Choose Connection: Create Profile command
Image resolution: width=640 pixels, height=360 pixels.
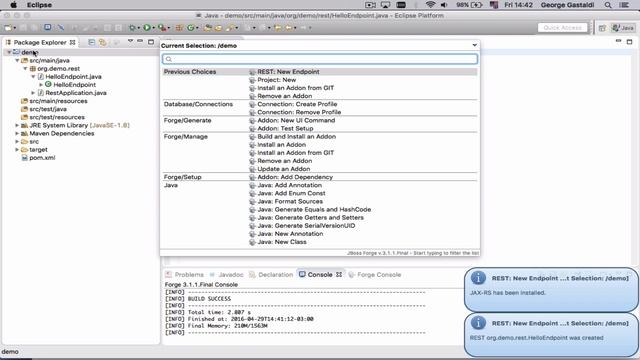click(x=297, y=104)
